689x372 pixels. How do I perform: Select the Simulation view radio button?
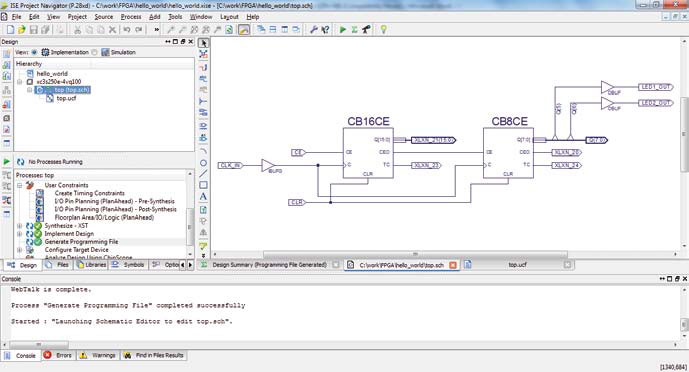[94, 52]
